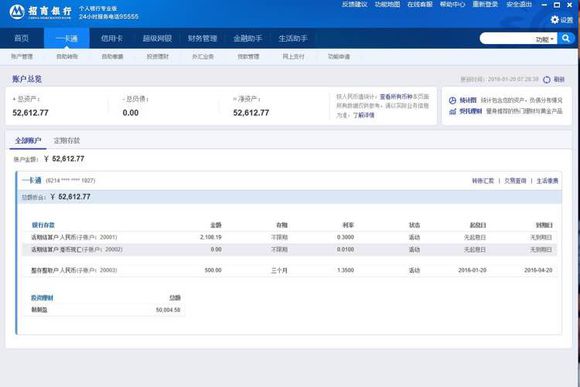
Task: Click the China Merchants Bank logo
Action: (40, 12)
